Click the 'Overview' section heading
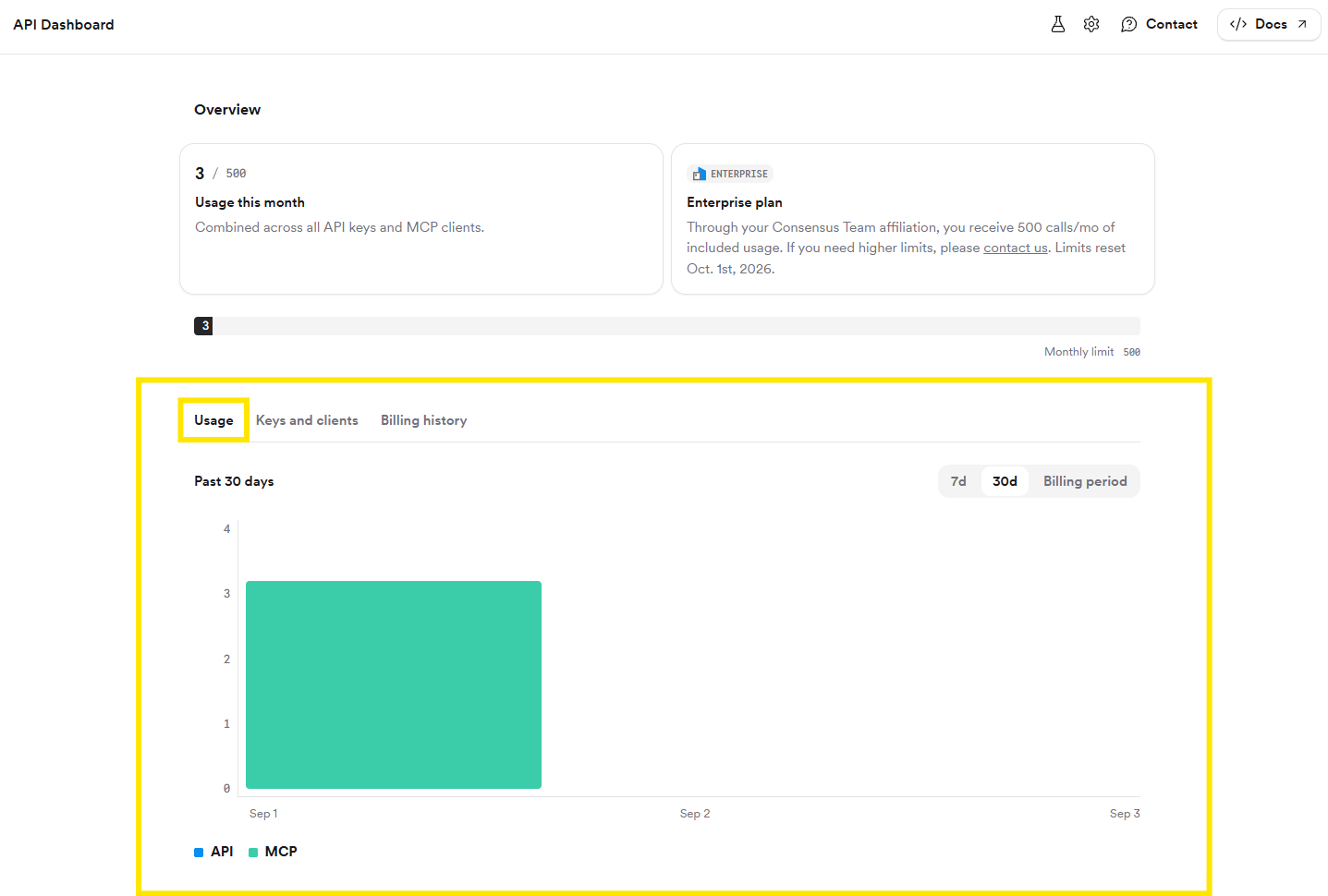The width and height of the screenshot is (1328, 896). [x=227, y=110]
